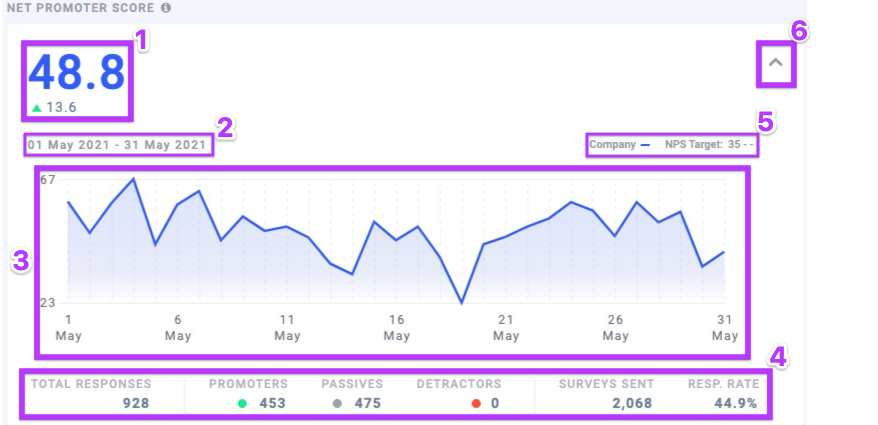Click the Surveys Sent value 2,068
Screen dimensions: 878x425
click(632, 404)
